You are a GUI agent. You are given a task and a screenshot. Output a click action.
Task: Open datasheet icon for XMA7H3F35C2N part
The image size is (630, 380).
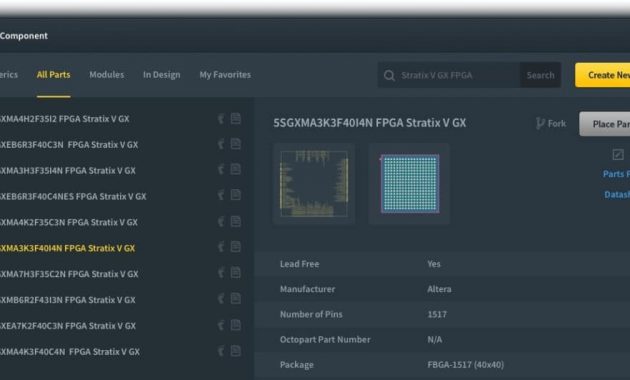click(x=236, y=273)
